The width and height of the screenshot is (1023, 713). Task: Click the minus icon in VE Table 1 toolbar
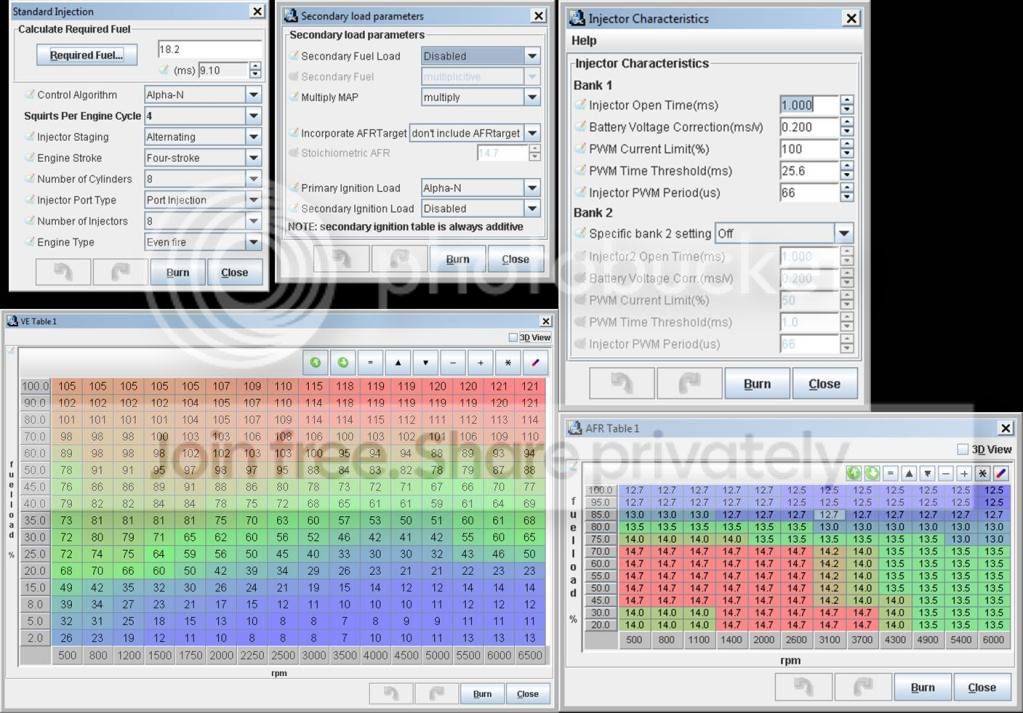point(453,363)
